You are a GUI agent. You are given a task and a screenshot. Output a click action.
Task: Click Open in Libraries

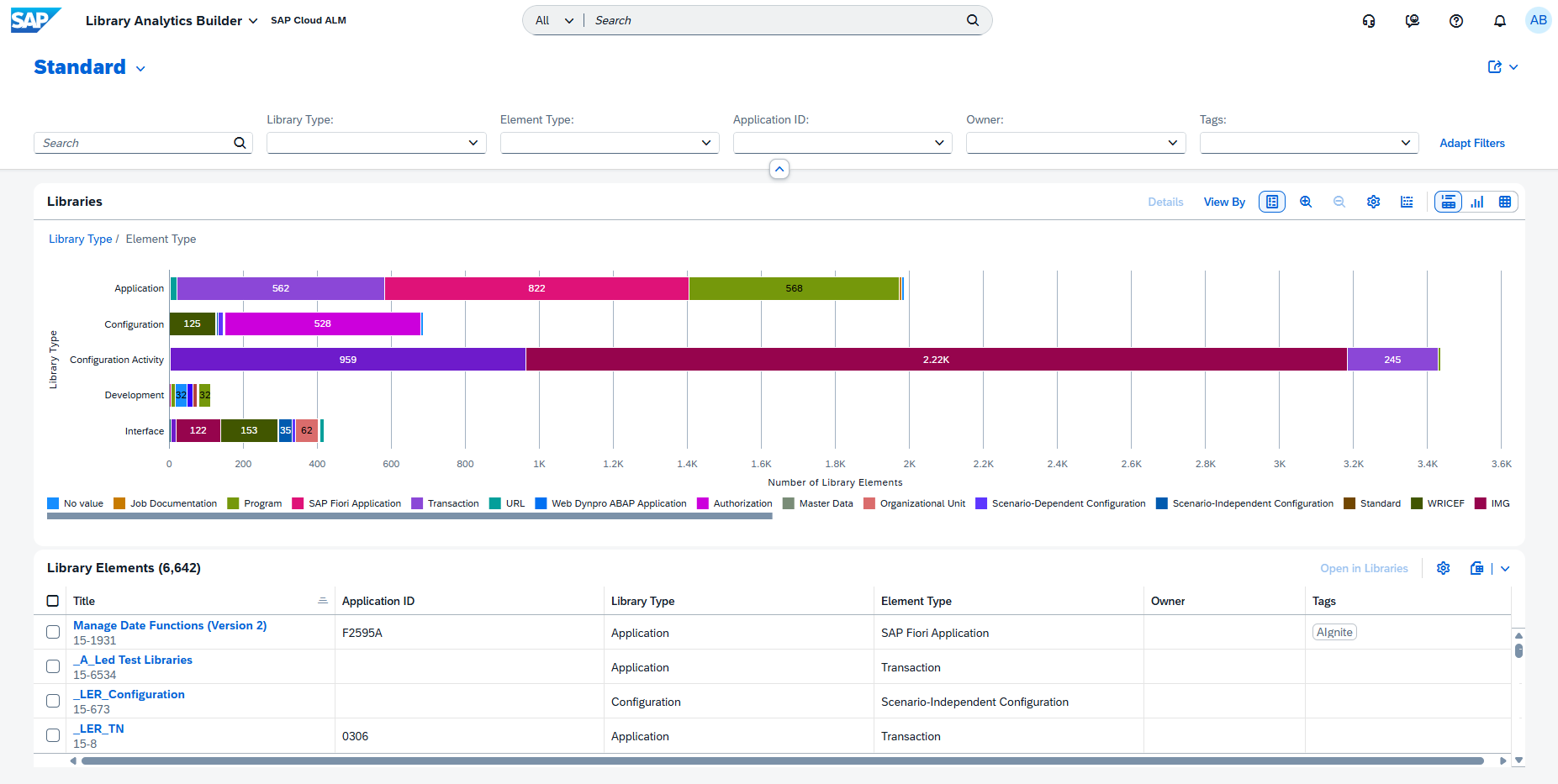[x=1364, y=568]
